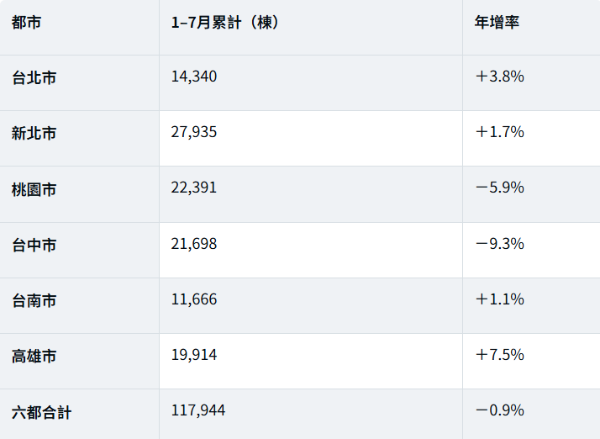Select the 1–7月累計（棟） column header
The width and height of the screenshot is (600, 439).
(225, 22)
